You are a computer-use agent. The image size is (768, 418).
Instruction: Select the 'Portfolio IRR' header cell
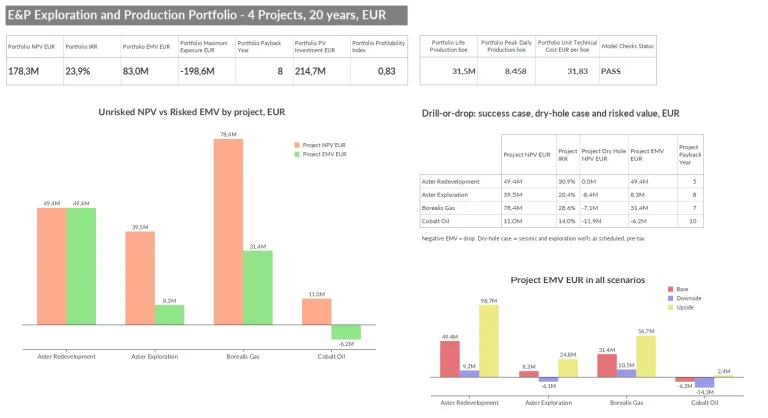[92, 47]
